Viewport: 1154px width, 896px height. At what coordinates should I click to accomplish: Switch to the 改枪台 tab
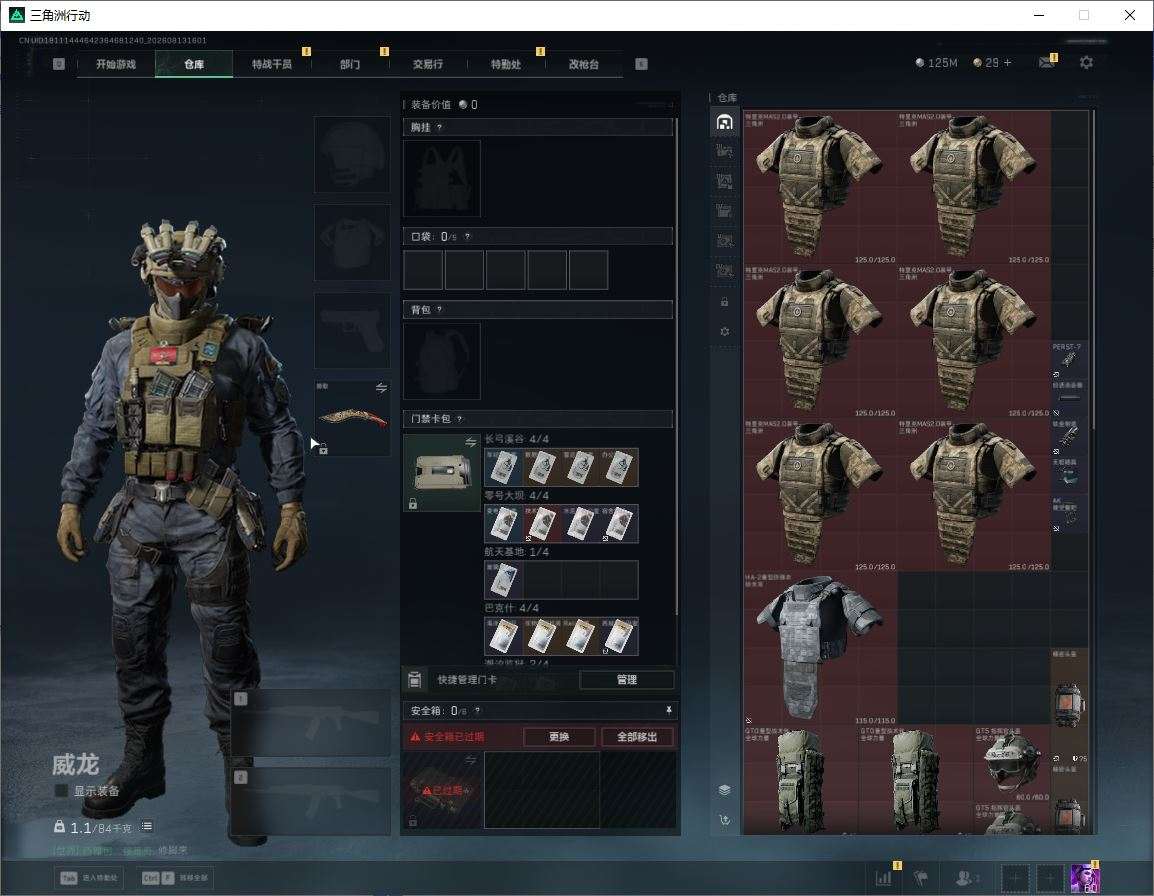point(584,64)
